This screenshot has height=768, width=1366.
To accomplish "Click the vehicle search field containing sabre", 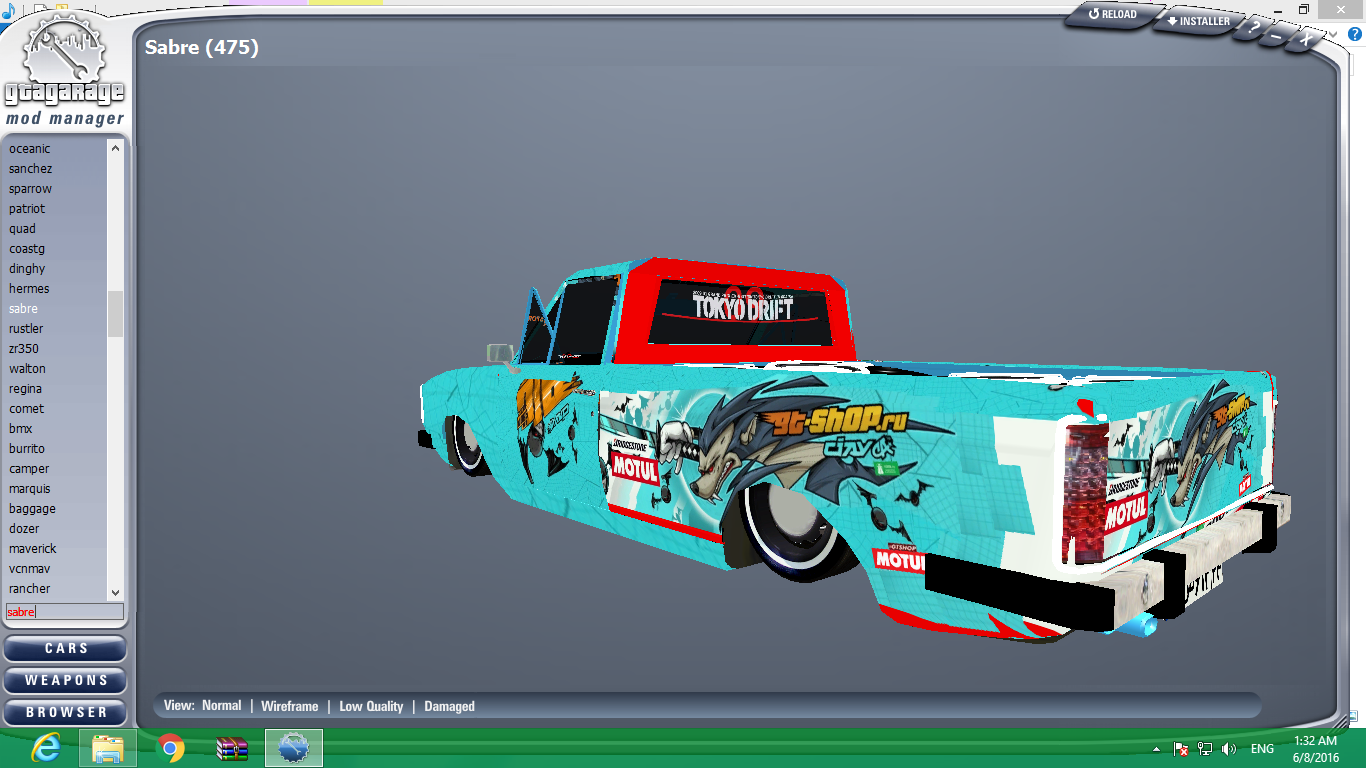I will 65,611.
